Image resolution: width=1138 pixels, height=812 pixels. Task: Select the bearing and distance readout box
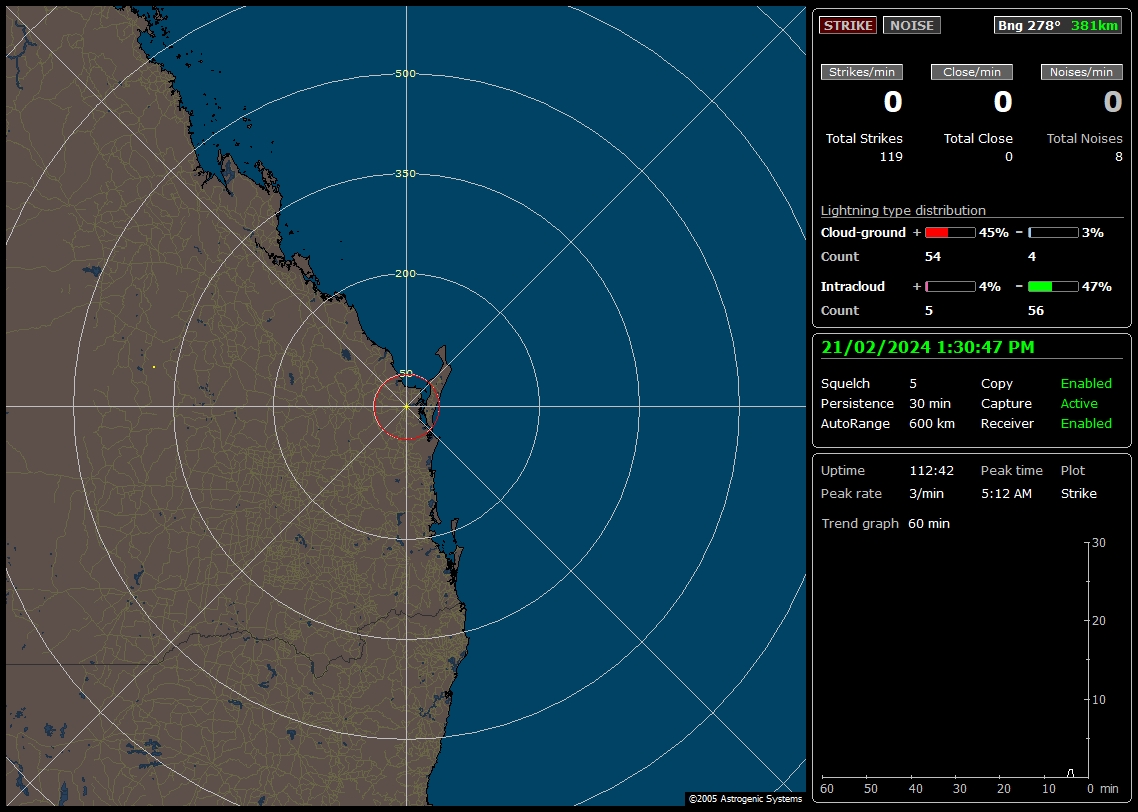click(1057, 25)
